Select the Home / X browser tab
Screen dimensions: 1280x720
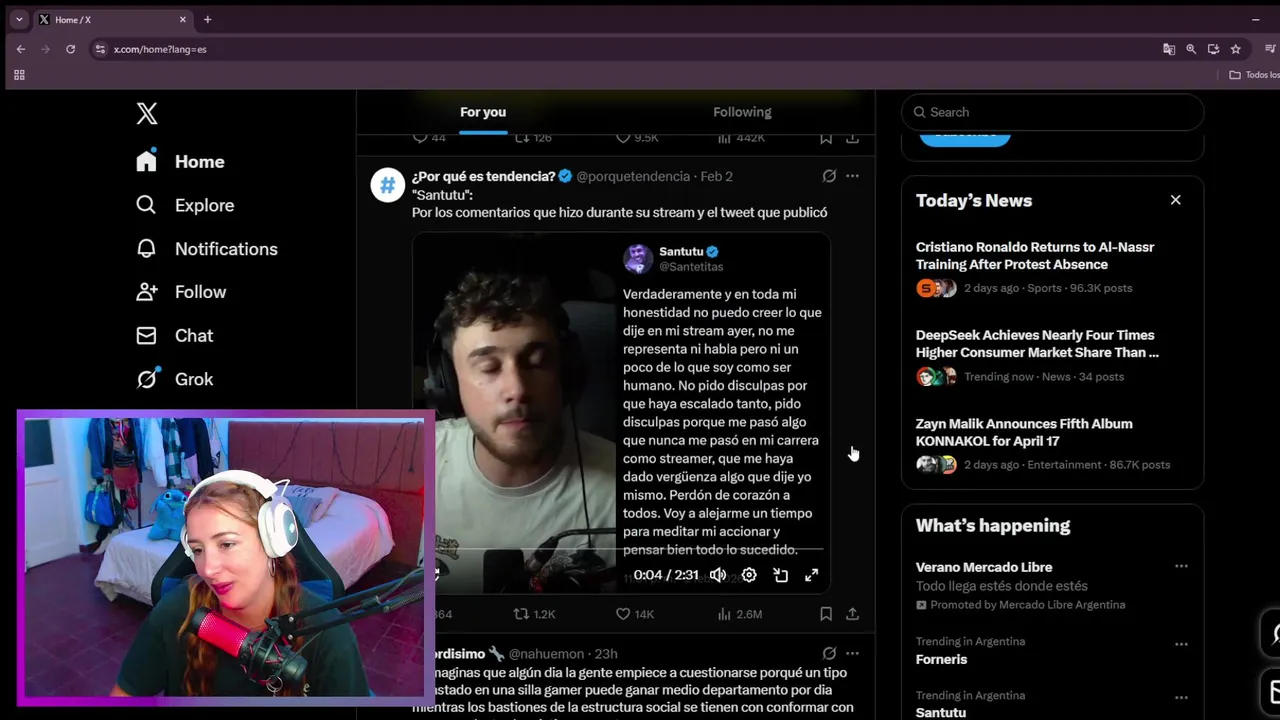click(112, 19)
